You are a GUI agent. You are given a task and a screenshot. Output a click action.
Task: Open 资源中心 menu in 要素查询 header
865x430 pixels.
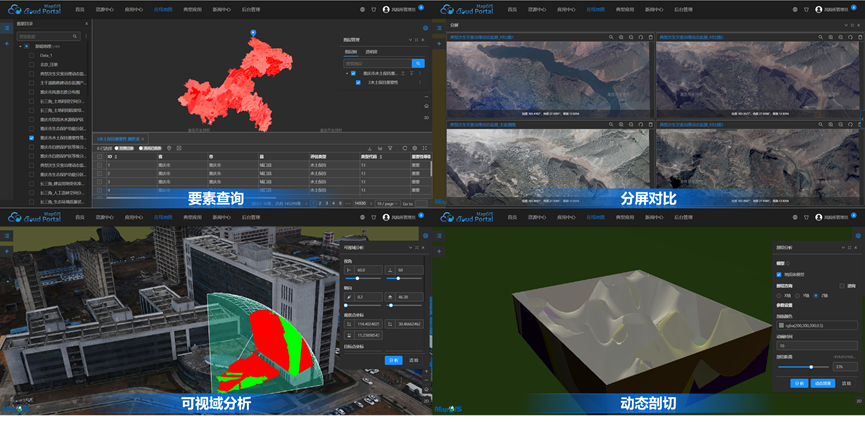coord(104,9)
